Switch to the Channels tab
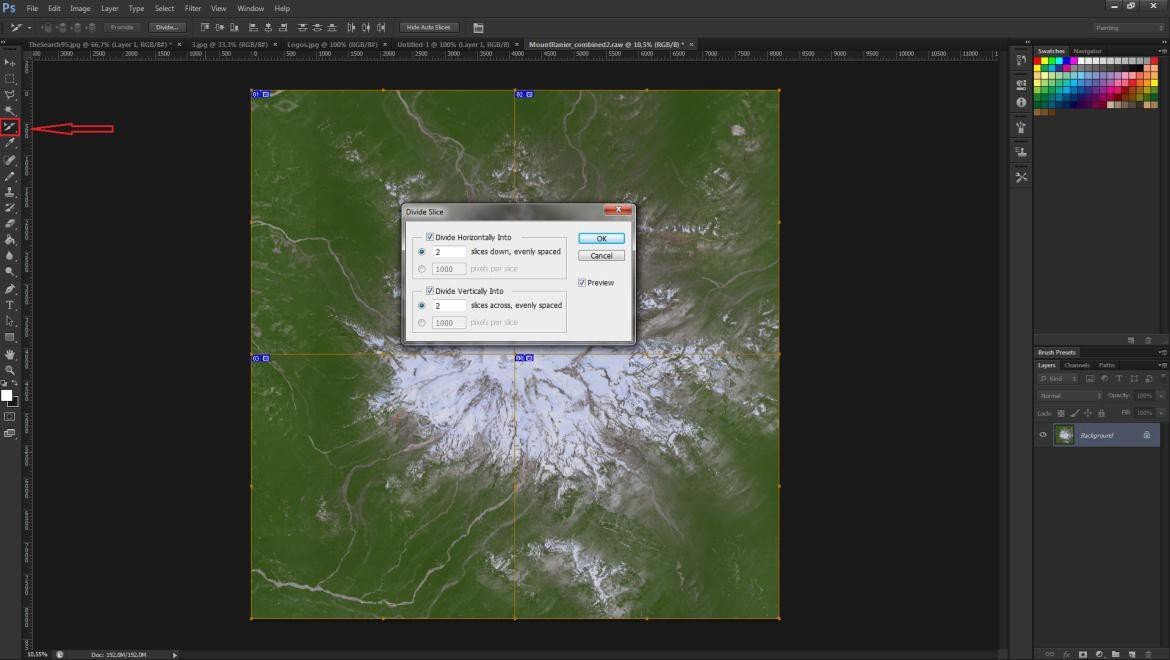The width and height of the screenshot is (1170, 660). point(1077,365)
